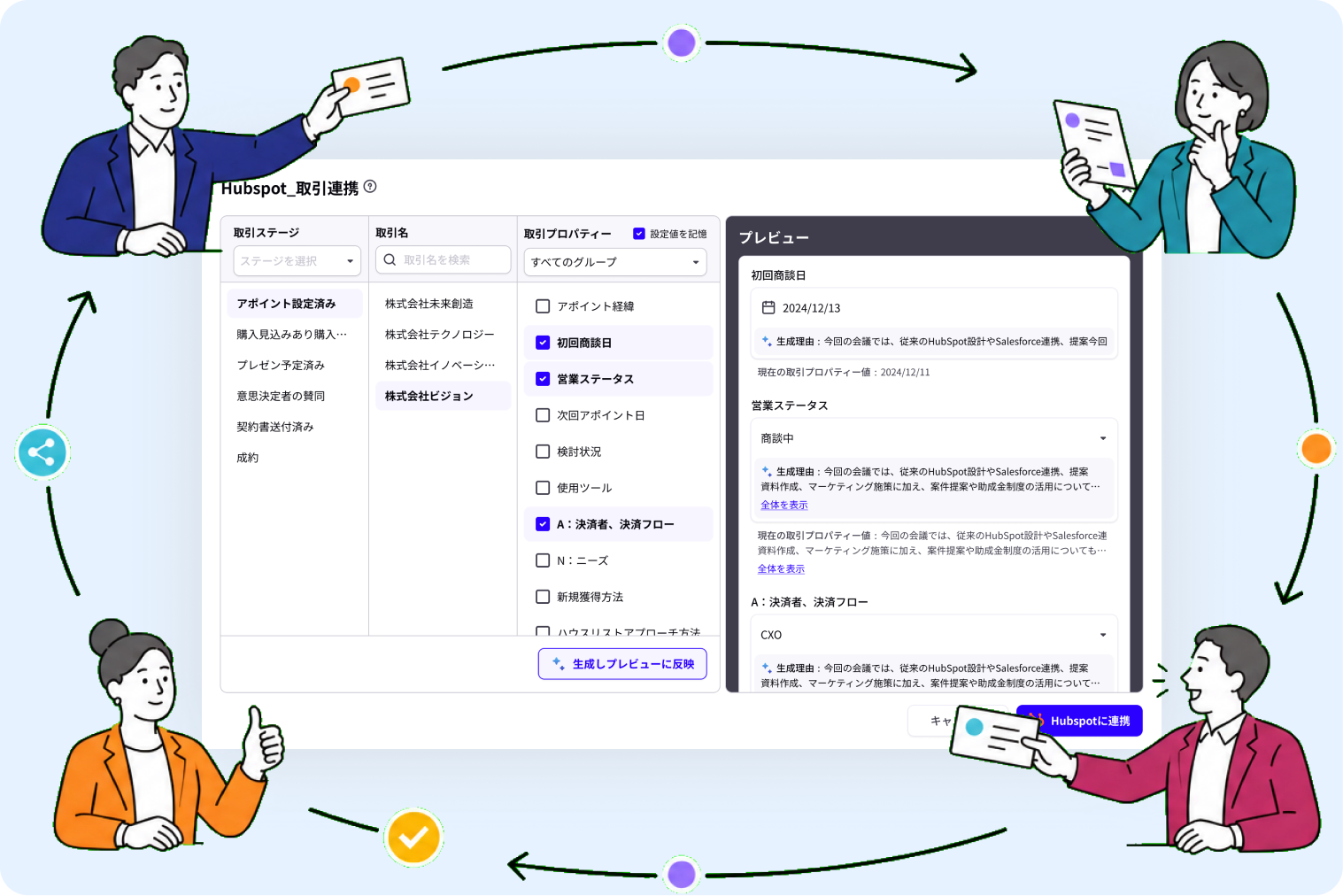
Task: Check the 使用ツール property
Action: coord(543,488)
